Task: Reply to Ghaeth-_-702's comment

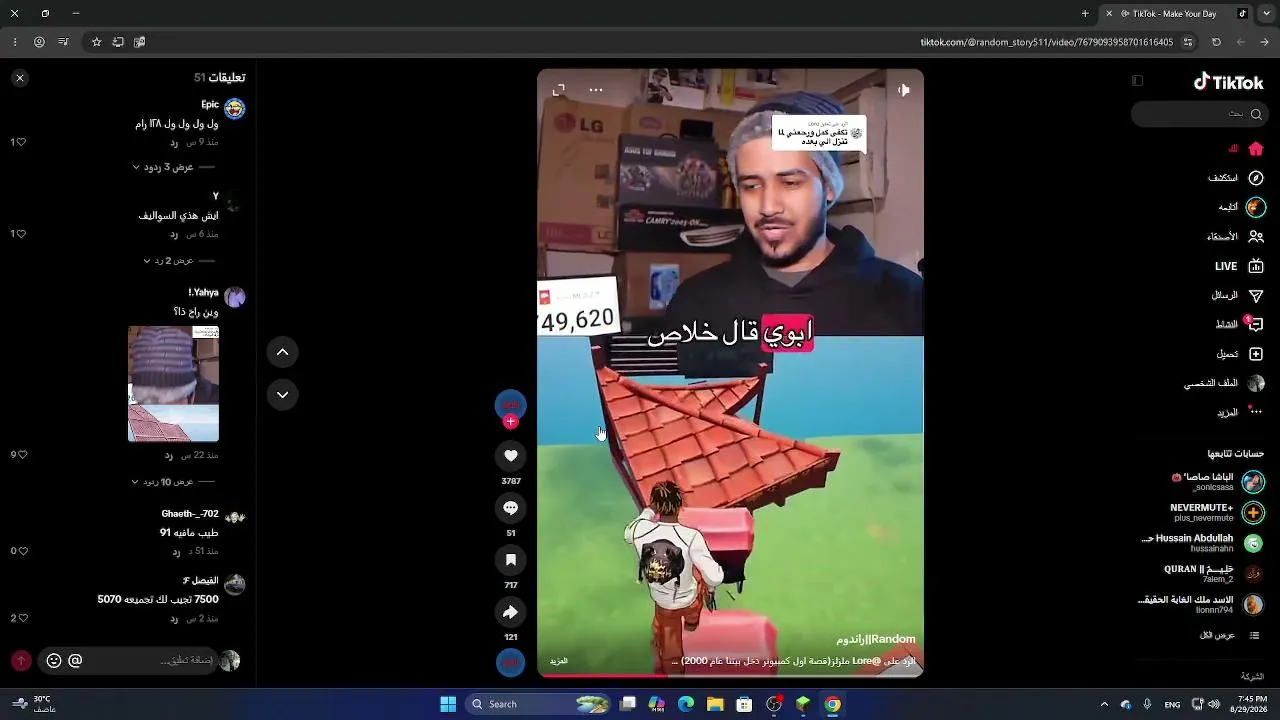Action: coord(176,551)
